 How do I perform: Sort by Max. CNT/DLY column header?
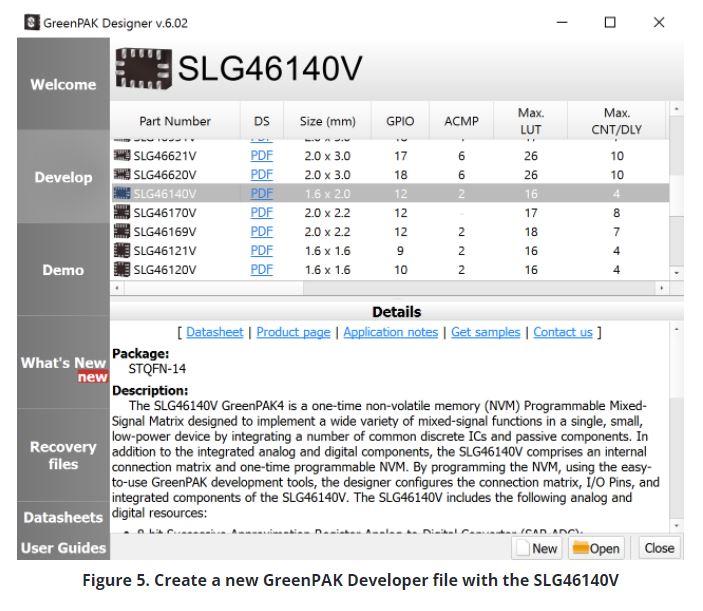[x=616, y=121]
